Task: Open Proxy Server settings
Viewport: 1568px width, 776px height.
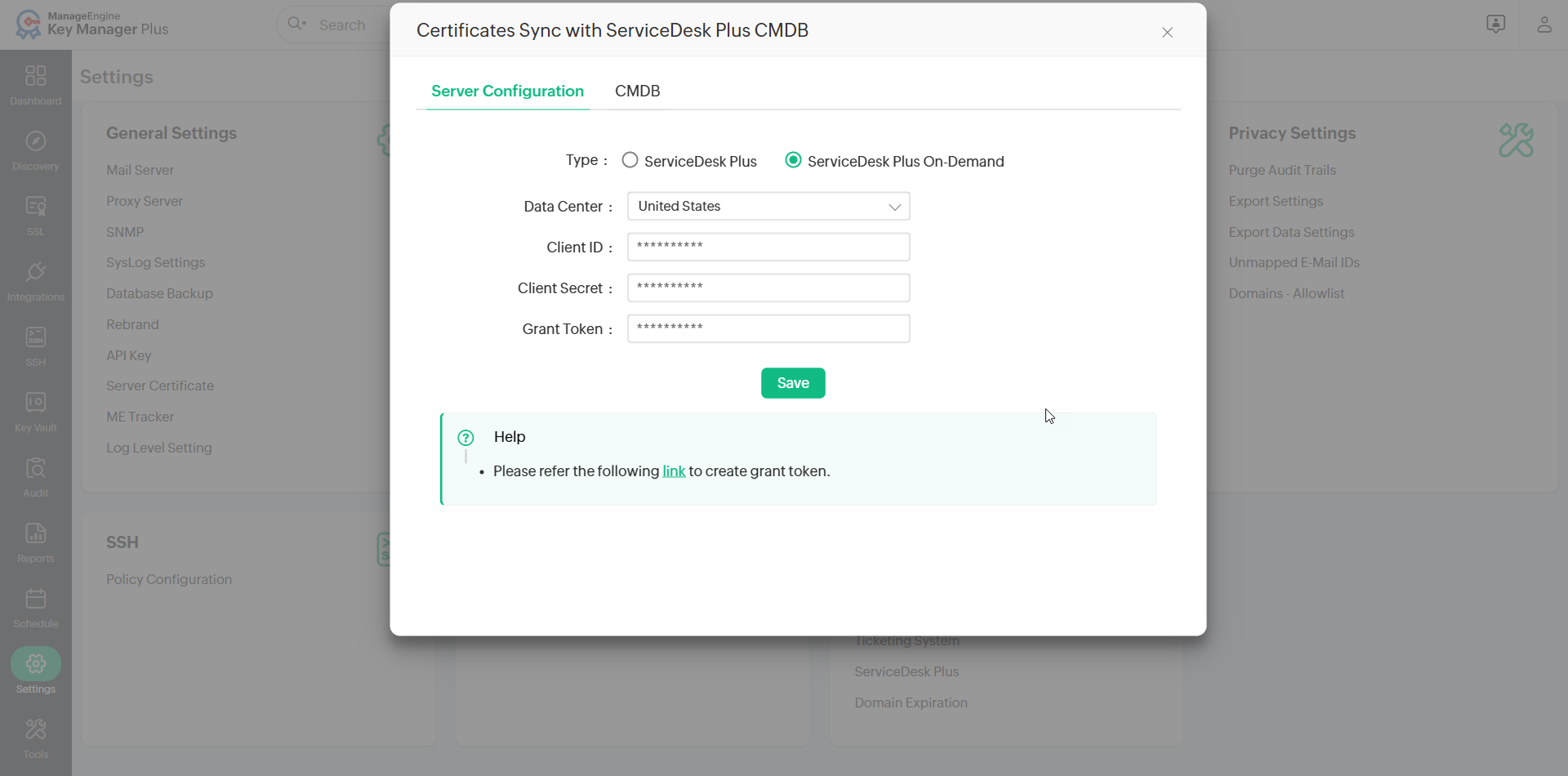Action: click(x=145, y=202)
